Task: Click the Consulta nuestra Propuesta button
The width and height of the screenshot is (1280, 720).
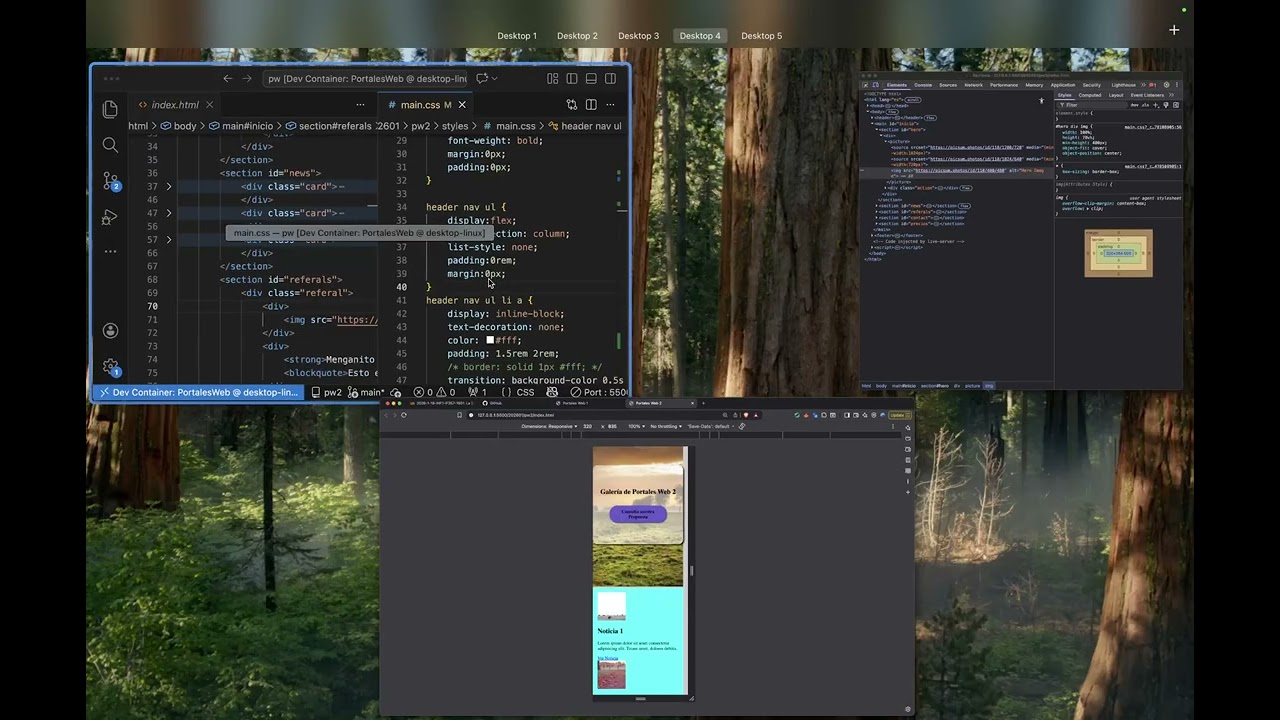Action: [638, 514]
